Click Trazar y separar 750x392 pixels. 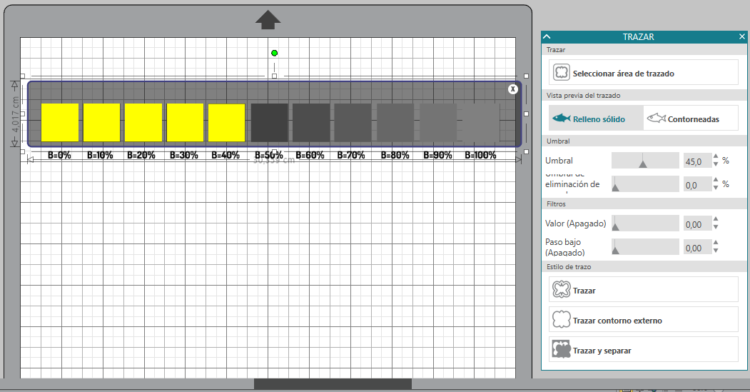pos(643,350)
